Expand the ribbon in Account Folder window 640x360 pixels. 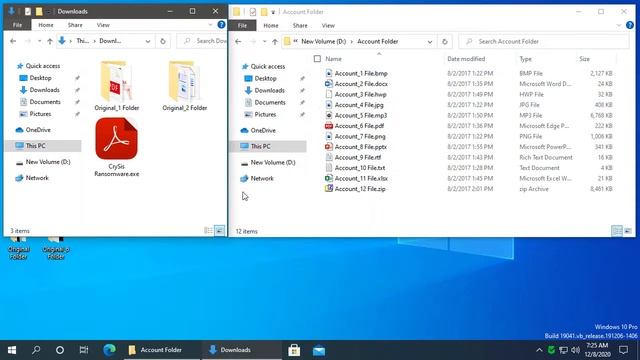pos(619,25)
